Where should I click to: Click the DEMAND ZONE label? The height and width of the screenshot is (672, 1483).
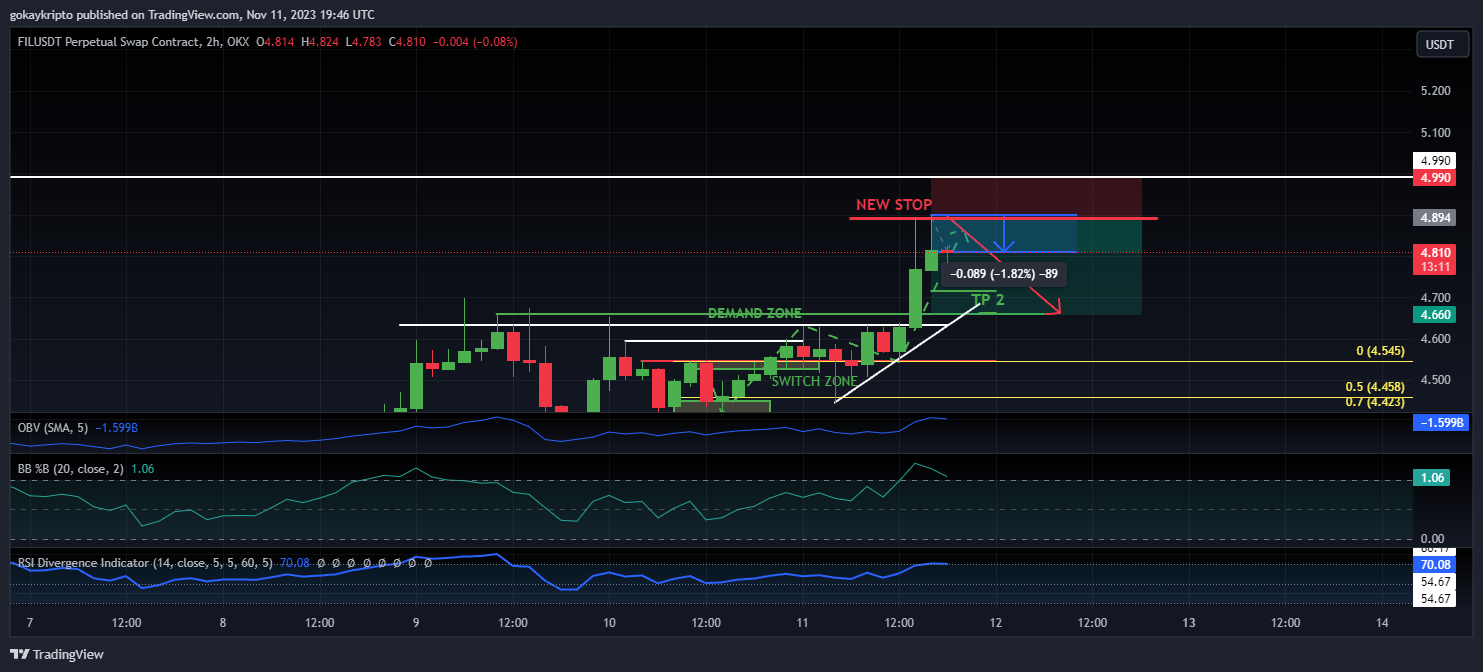pos(754,313)
